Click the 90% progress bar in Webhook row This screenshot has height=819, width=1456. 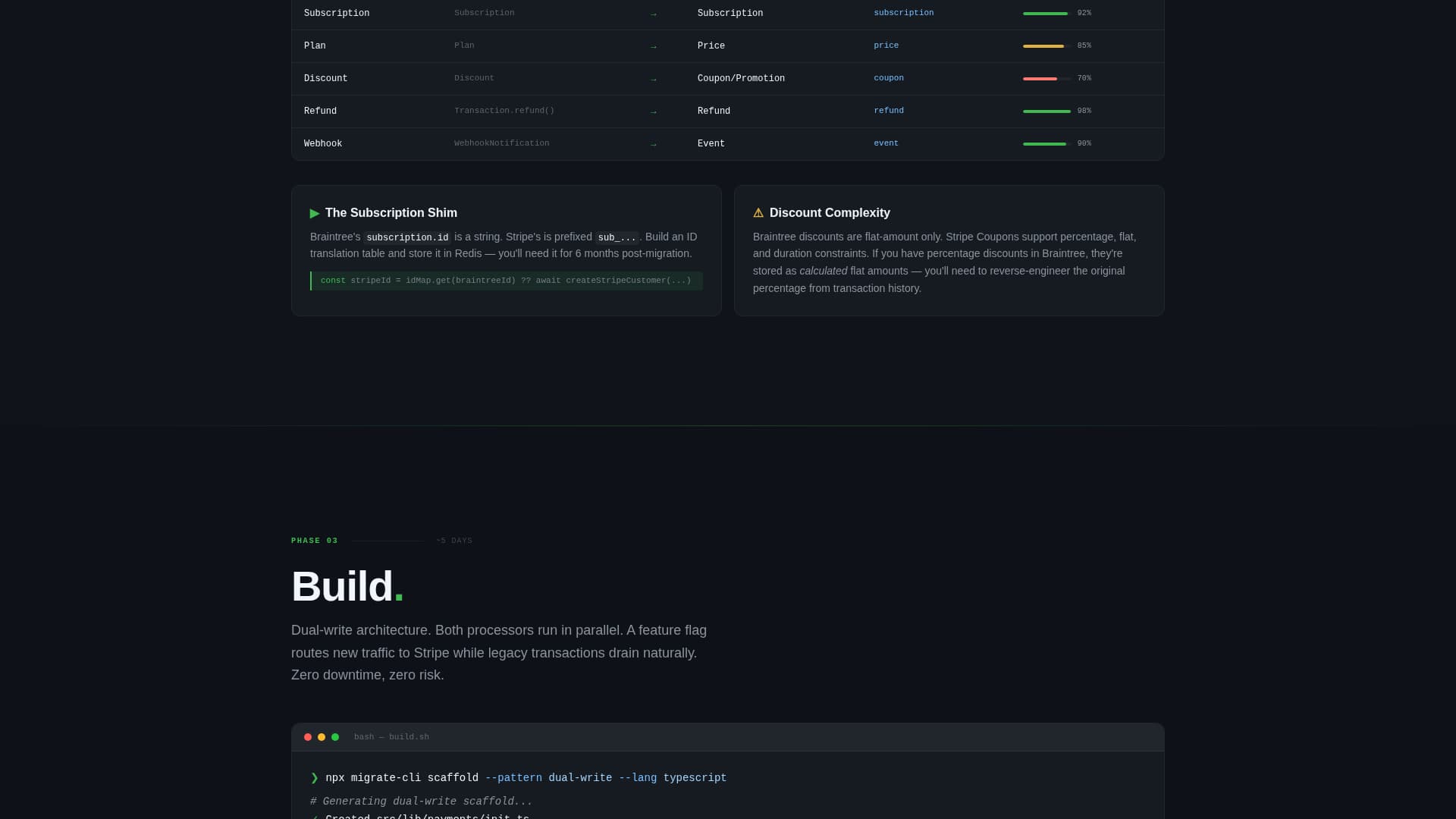point(1047,144)
